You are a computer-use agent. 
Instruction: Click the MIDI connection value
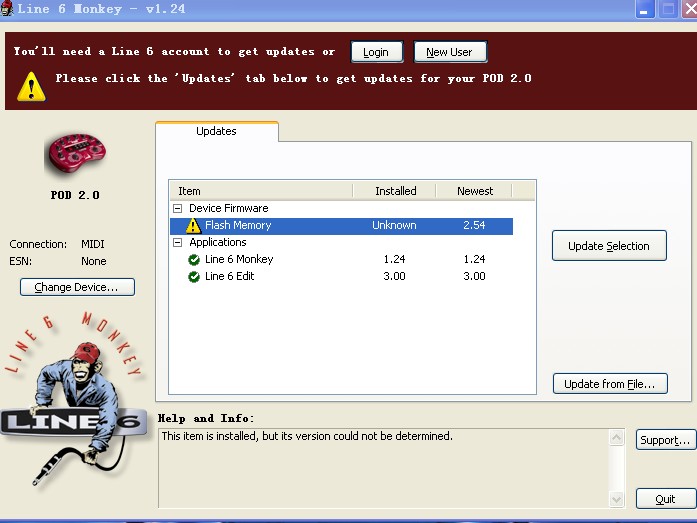tap(92, 244)
